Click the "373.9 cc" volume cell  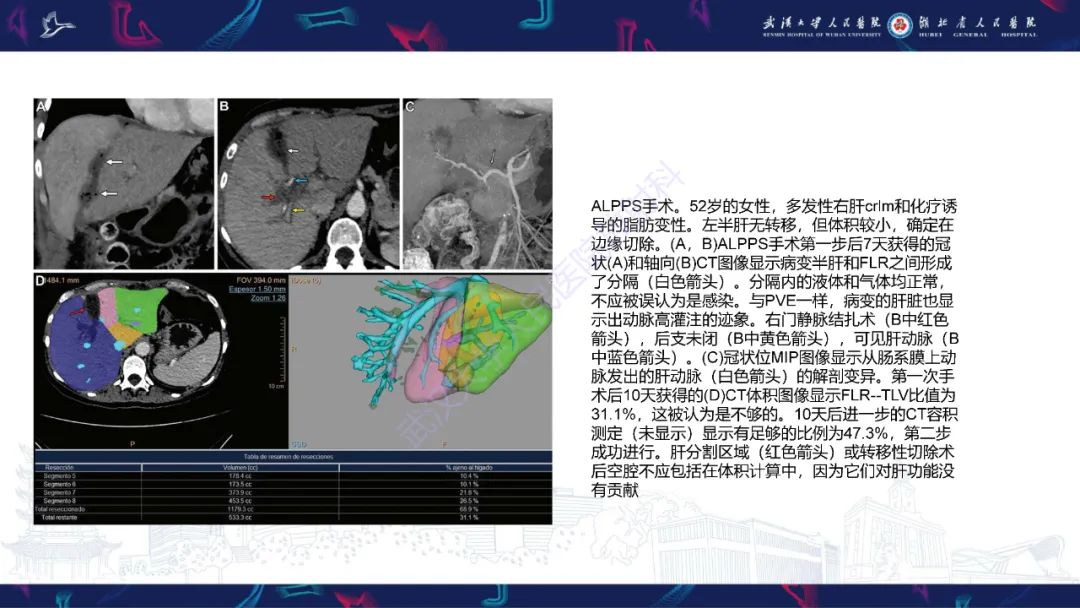[240, 492]
